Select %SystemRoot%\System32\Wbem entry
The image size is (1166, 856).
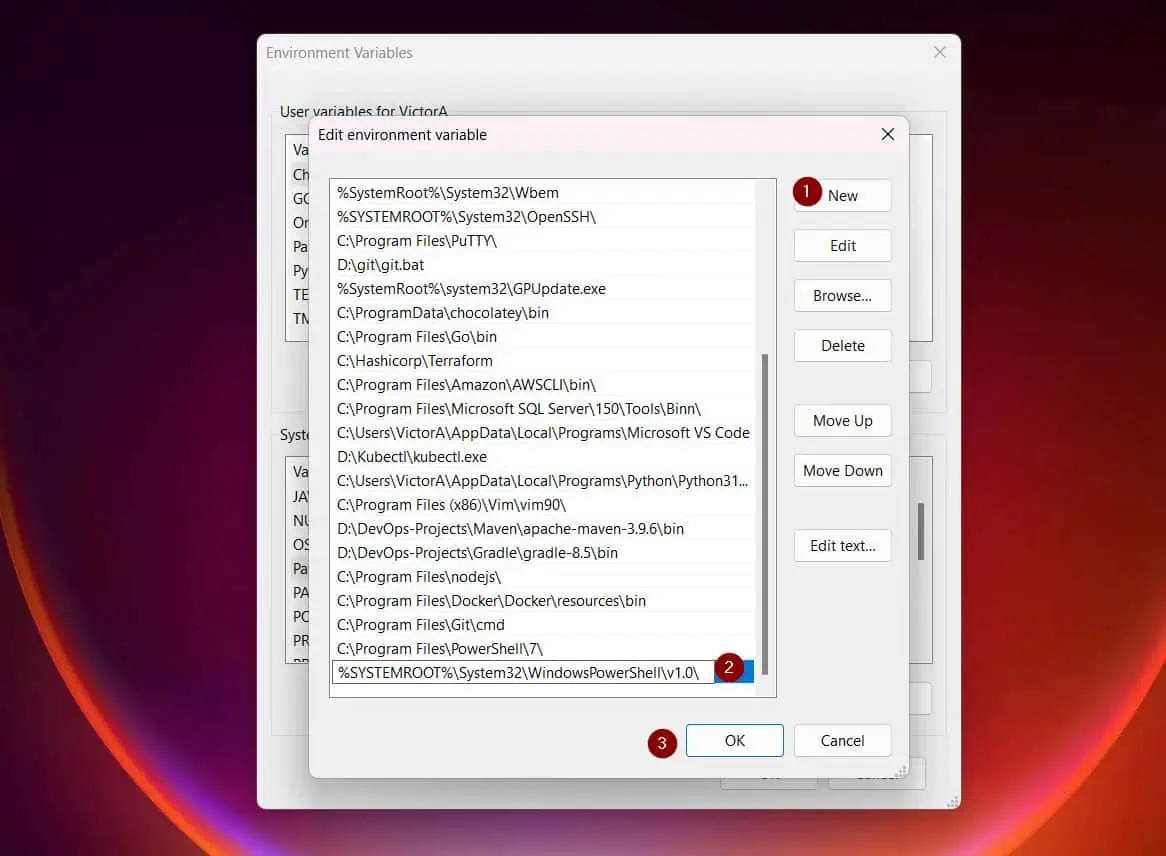[543, 193]
